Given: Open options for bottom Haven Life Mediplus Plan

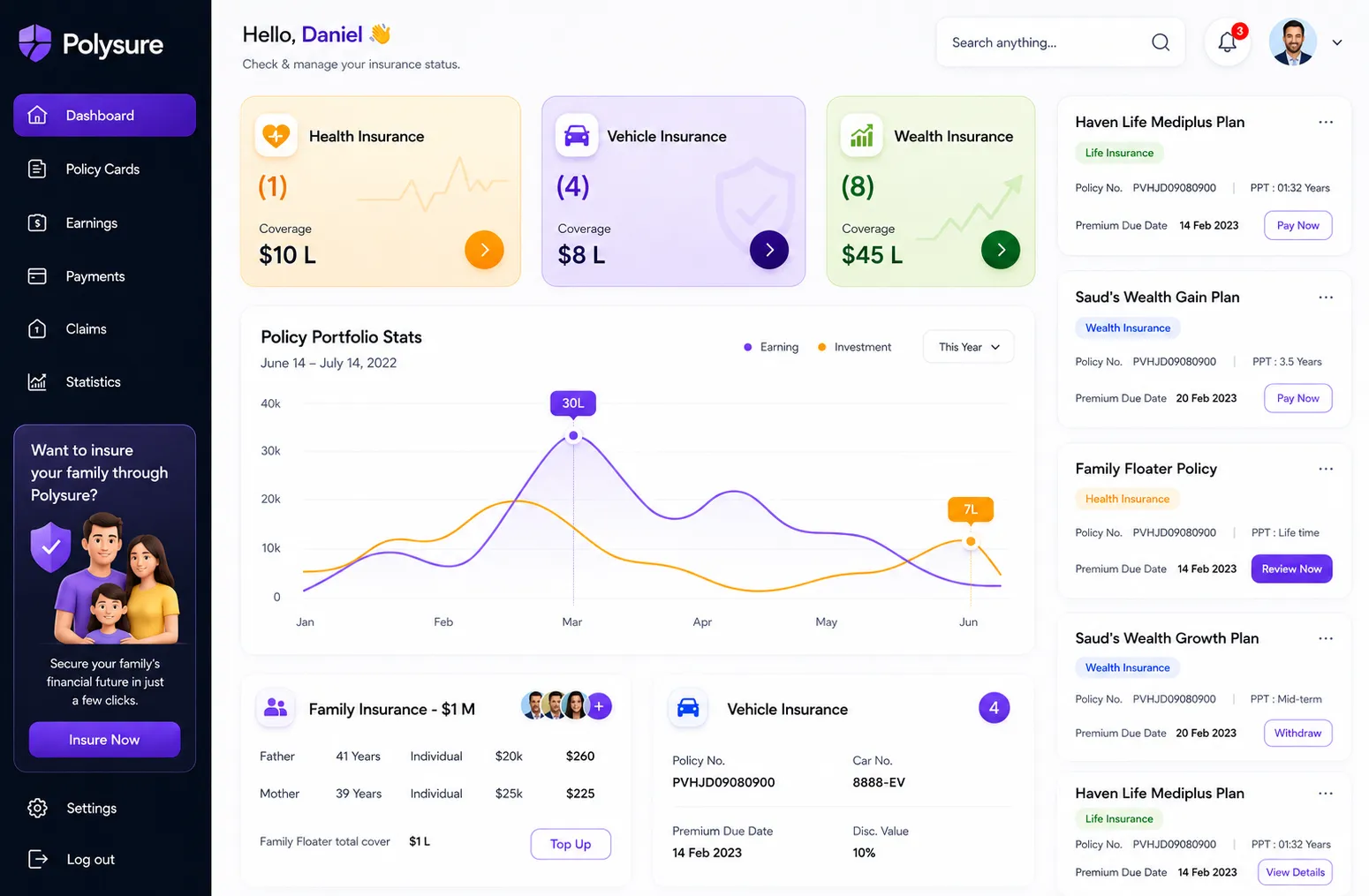Looking at the screenshot, I should pyautogui.click(x=1325, y=793).
